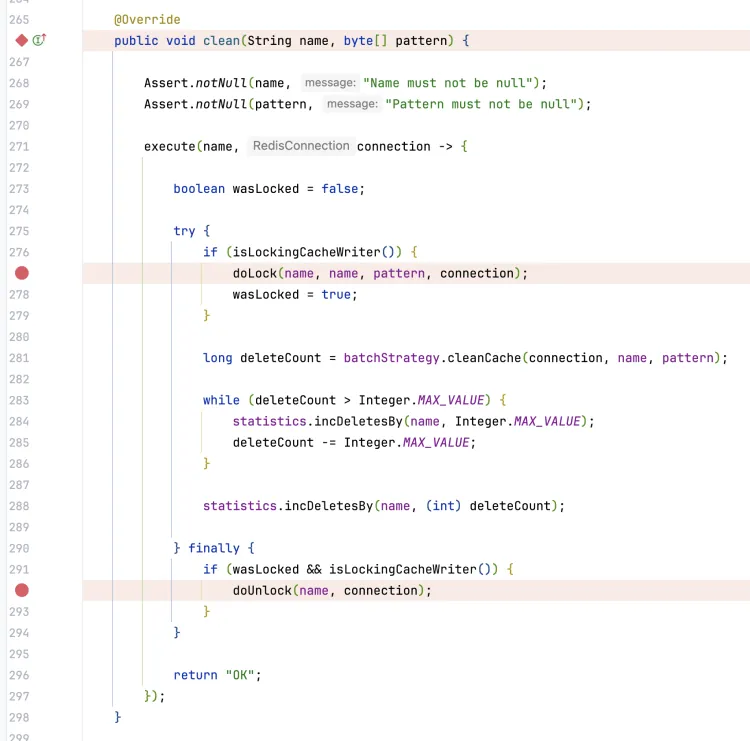This screenshot has height=741, width=750.
Task: Click the wasLocked variable declaration
Action: pyautogui.click(x=265, y=189)
